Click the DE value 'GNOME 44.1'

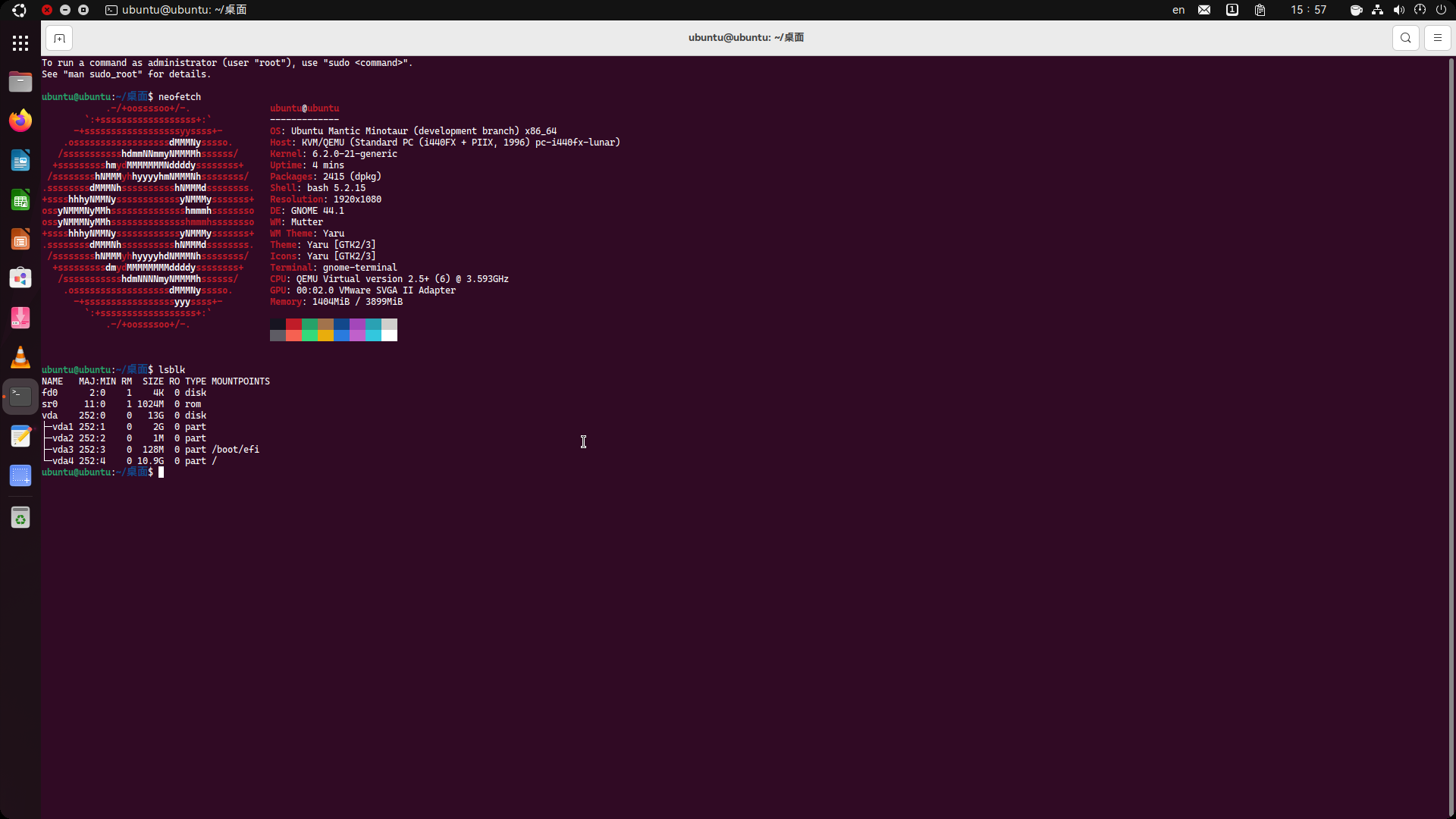[x=318, y=211]
